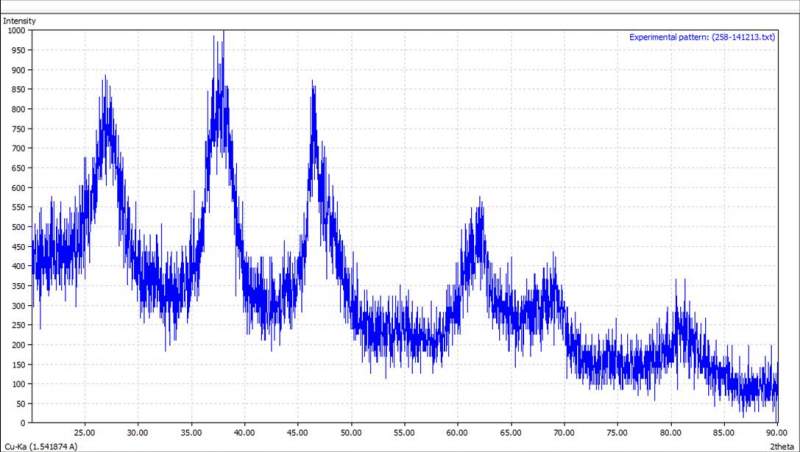This screenshot has width=800, height=452.
Task: Click the 2theta axis title
Action: click(782, 447)
